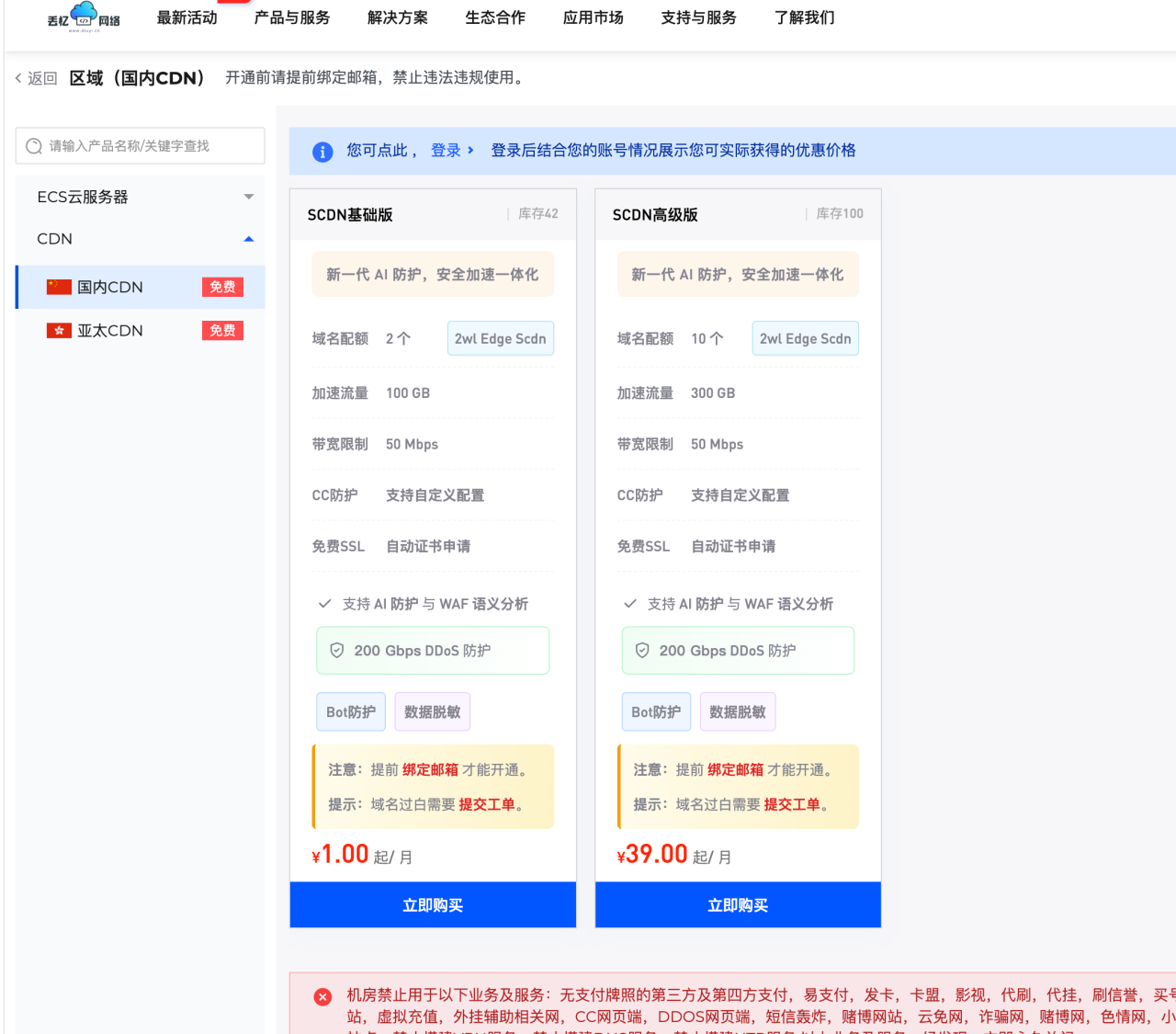1176x1034 pixels.
Task: Click the search magnifier icon in sidebar
Action: point(34,146)
